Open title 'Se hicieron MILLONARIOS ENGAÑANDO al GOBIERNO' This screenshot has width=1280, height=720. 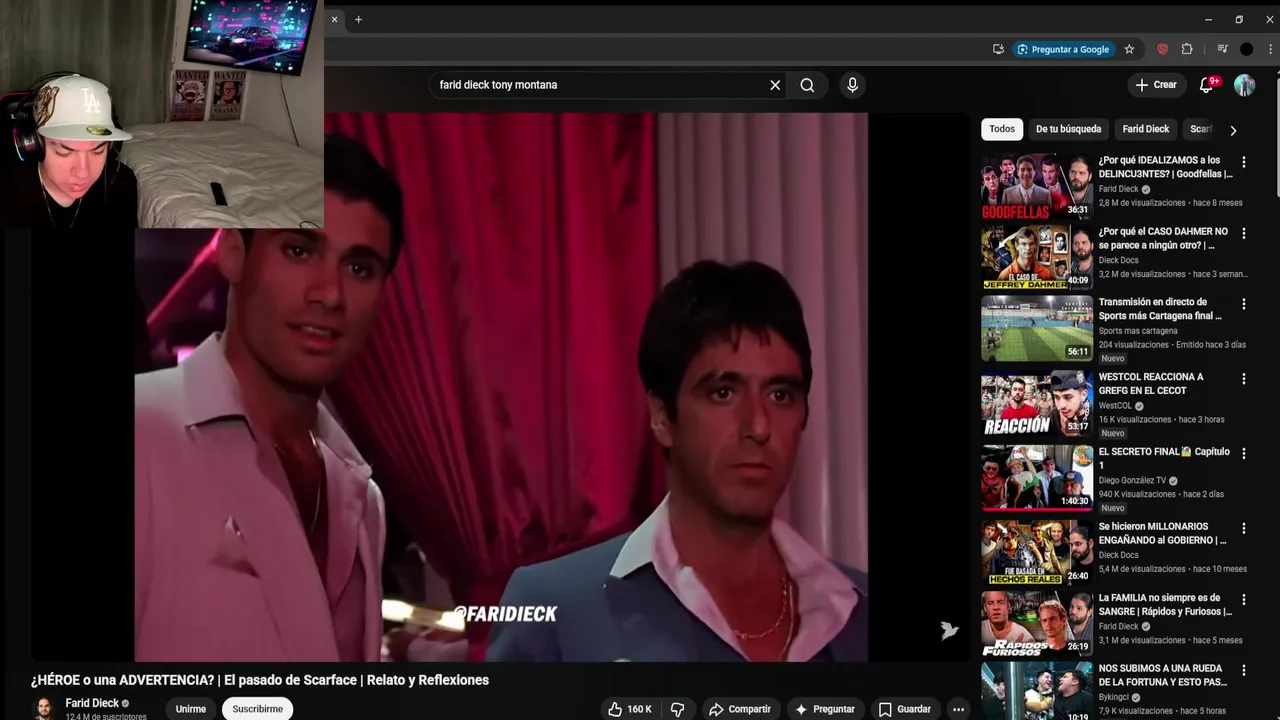click(1162, 533)
